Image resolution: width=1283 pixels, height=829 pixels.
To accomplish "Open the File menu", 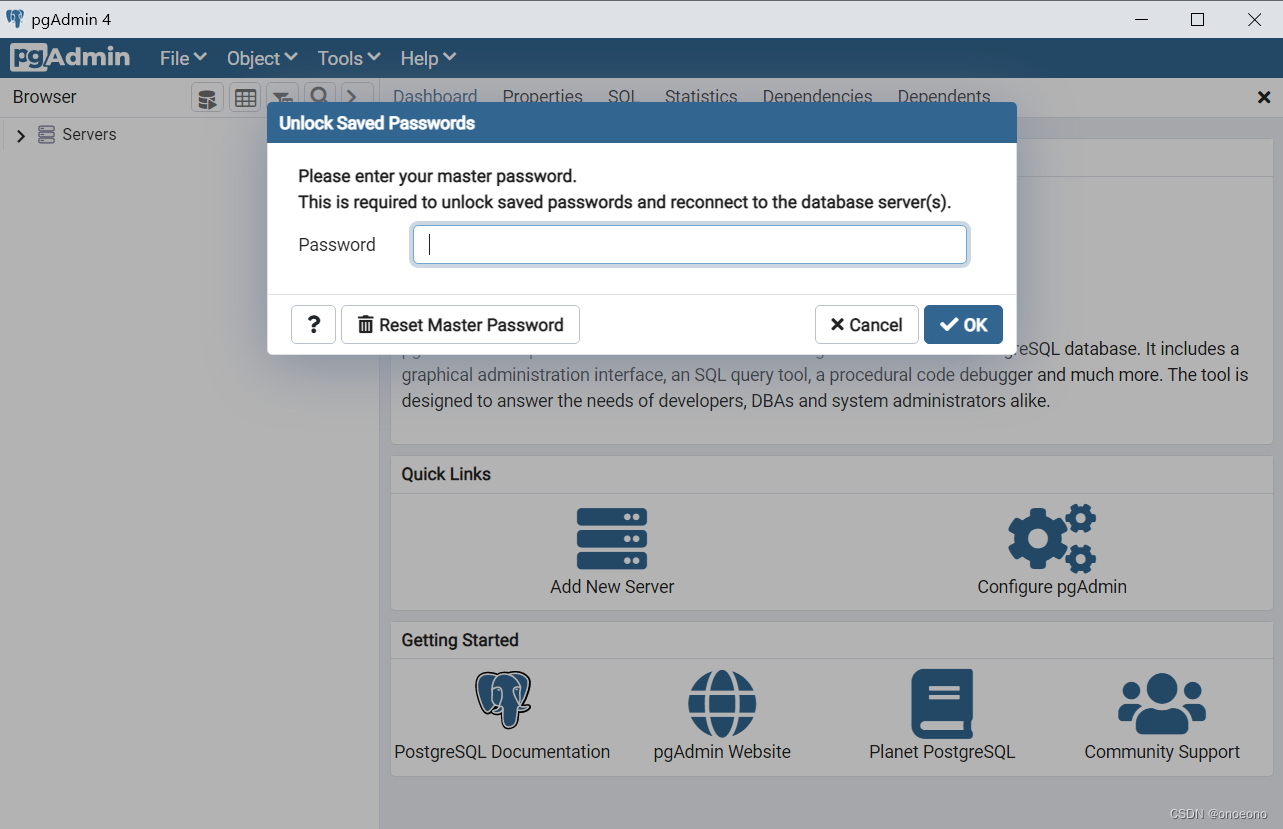I will [x=183, y=58].
